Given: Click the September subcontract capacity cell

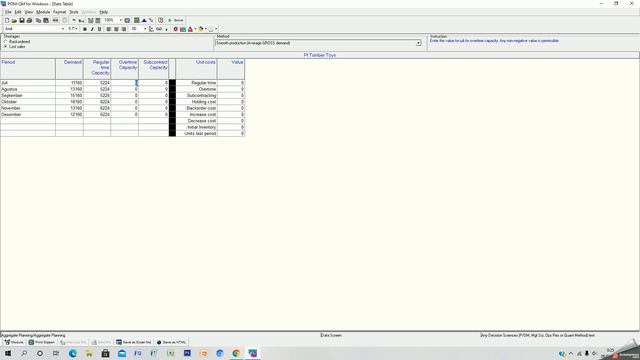Looking at the screenshot, I should (x=153, y=95).
